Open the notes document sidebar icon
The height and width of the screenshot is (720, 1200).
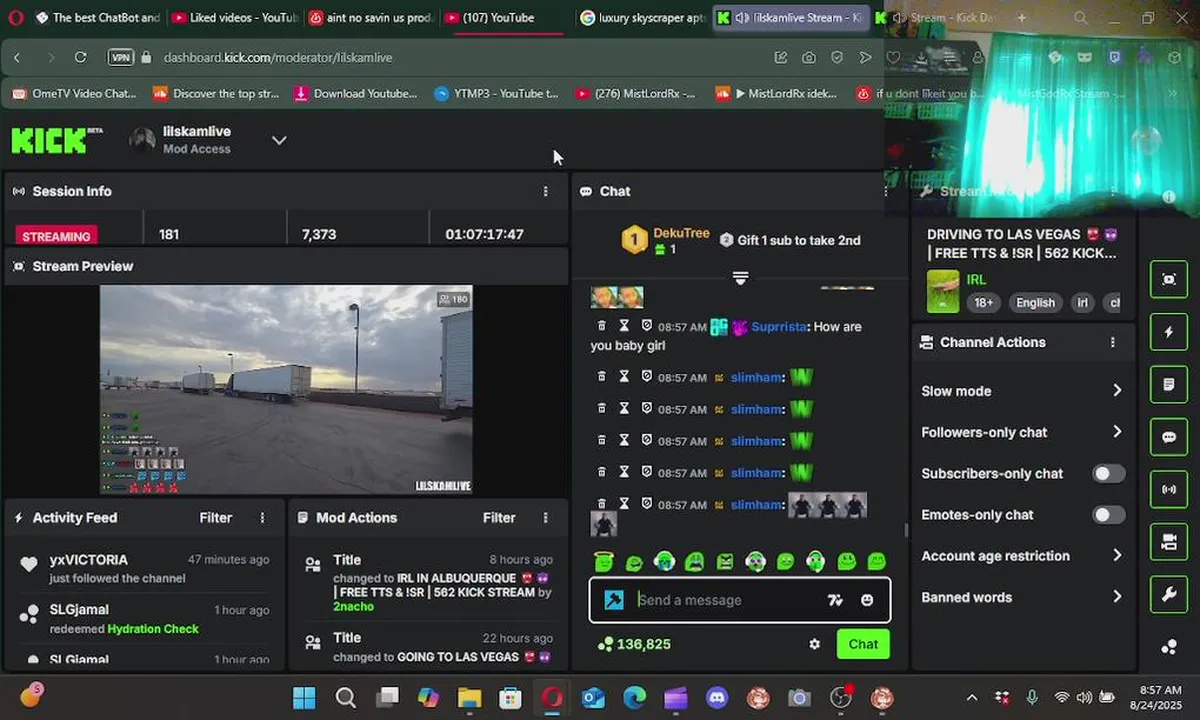pos(1169,384)
